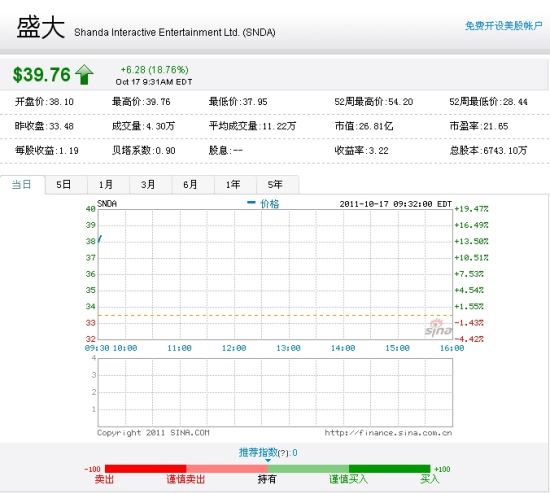Click the 持有 rating label
This screenshot has height=494, width=550.
267,479
